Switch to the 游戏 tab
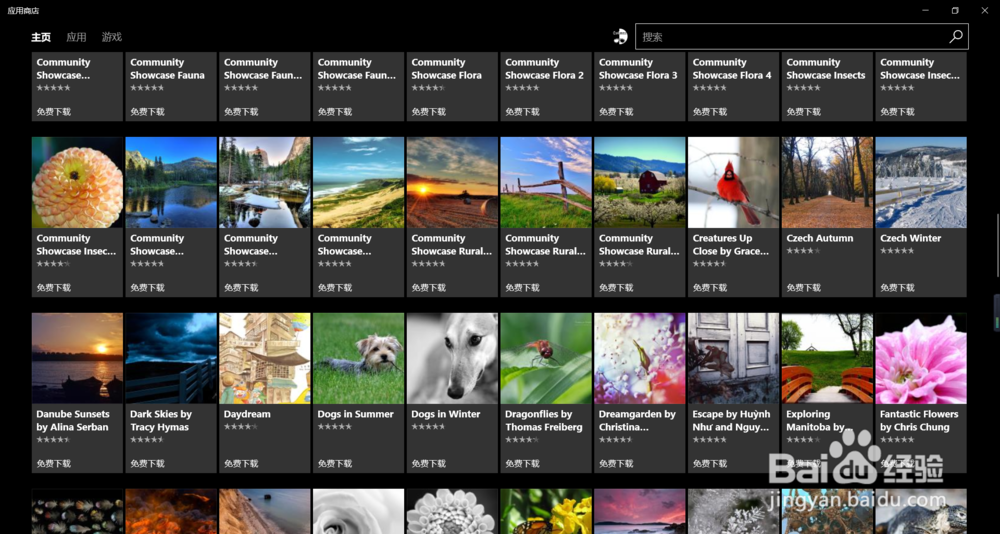The image size is (1000, 534). pyautogui.click(x=112, y=37)
